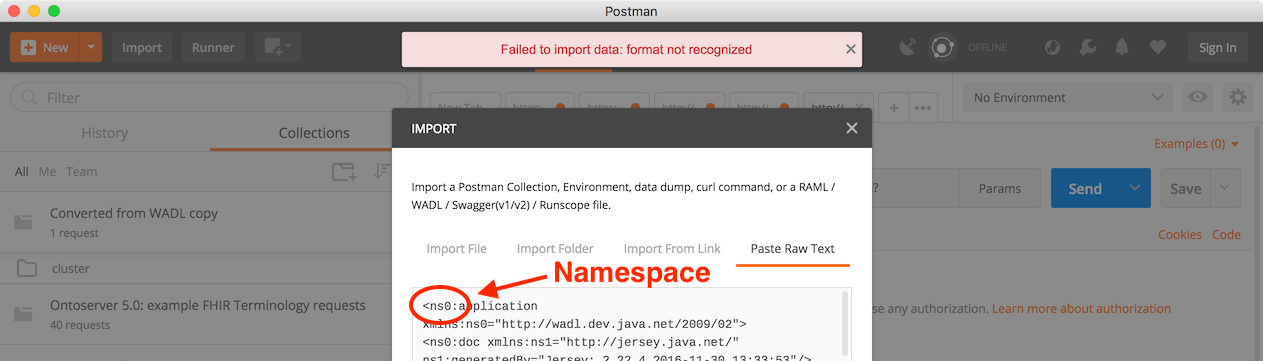Click the New button

[x=44, y=47]
